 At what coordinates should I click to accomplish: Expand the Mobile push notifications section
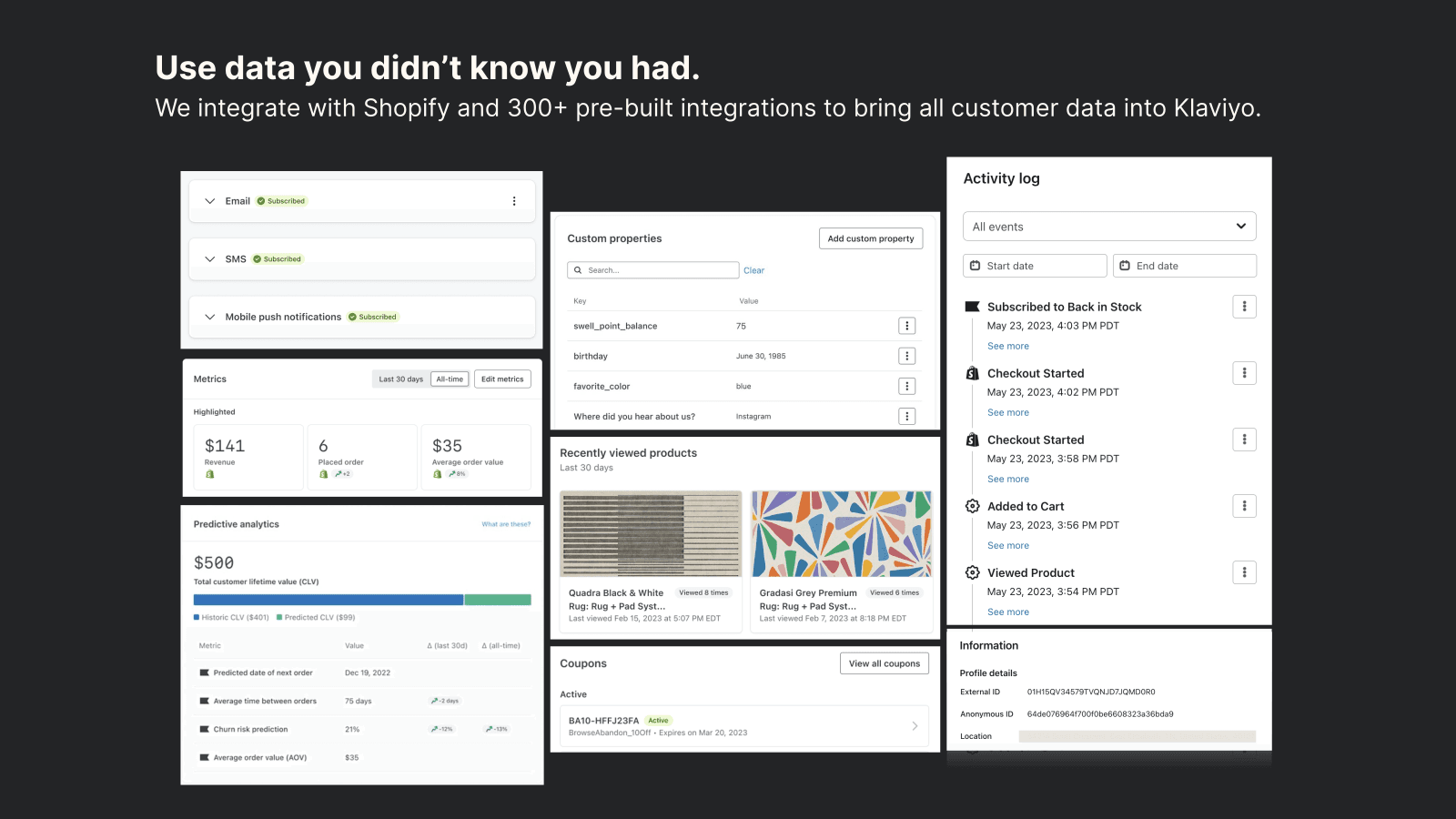point(209,317)
